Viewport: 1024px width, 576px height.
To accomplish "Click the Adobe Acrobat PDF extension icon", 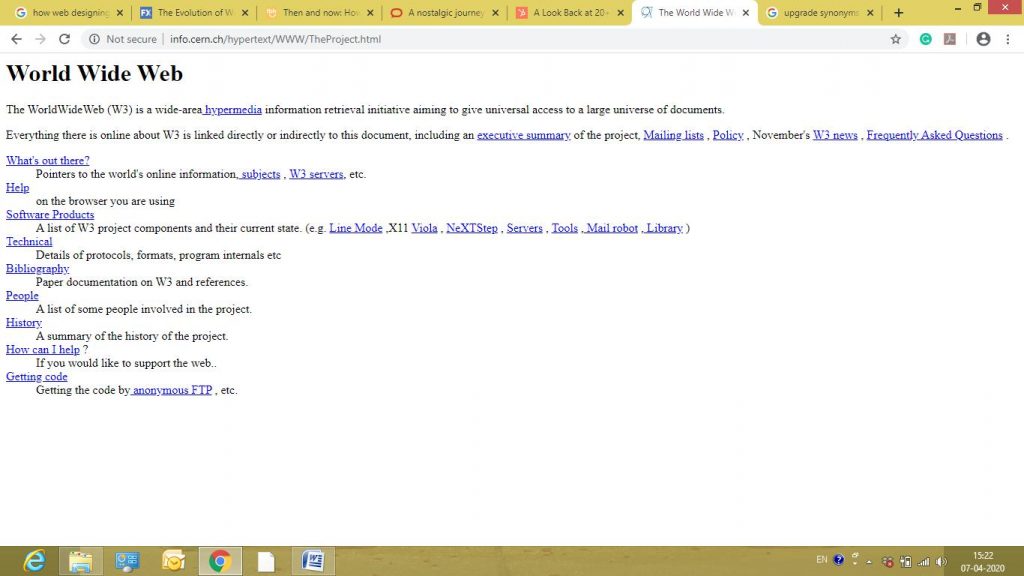I will pyautogui.click(x=950, y=39).
